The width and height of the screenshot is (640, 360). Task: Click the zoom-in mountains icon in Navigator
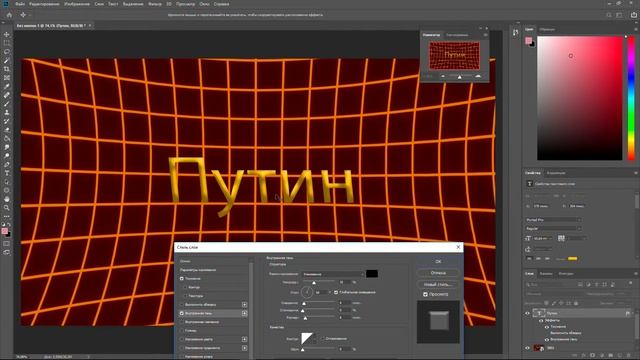(478, 76)
